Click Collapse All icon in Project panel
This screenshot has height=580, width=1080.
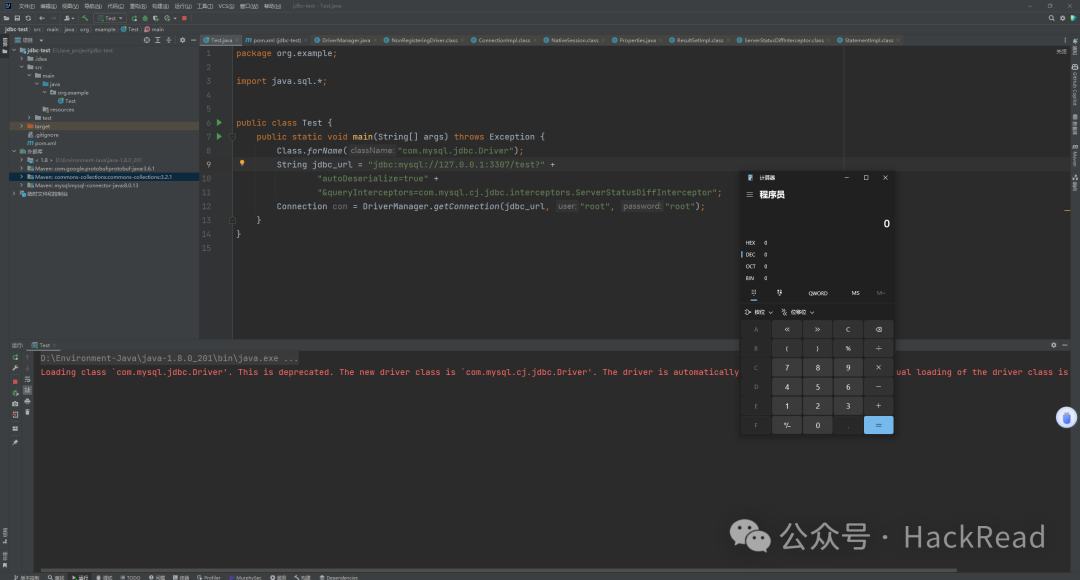(169, 40)
